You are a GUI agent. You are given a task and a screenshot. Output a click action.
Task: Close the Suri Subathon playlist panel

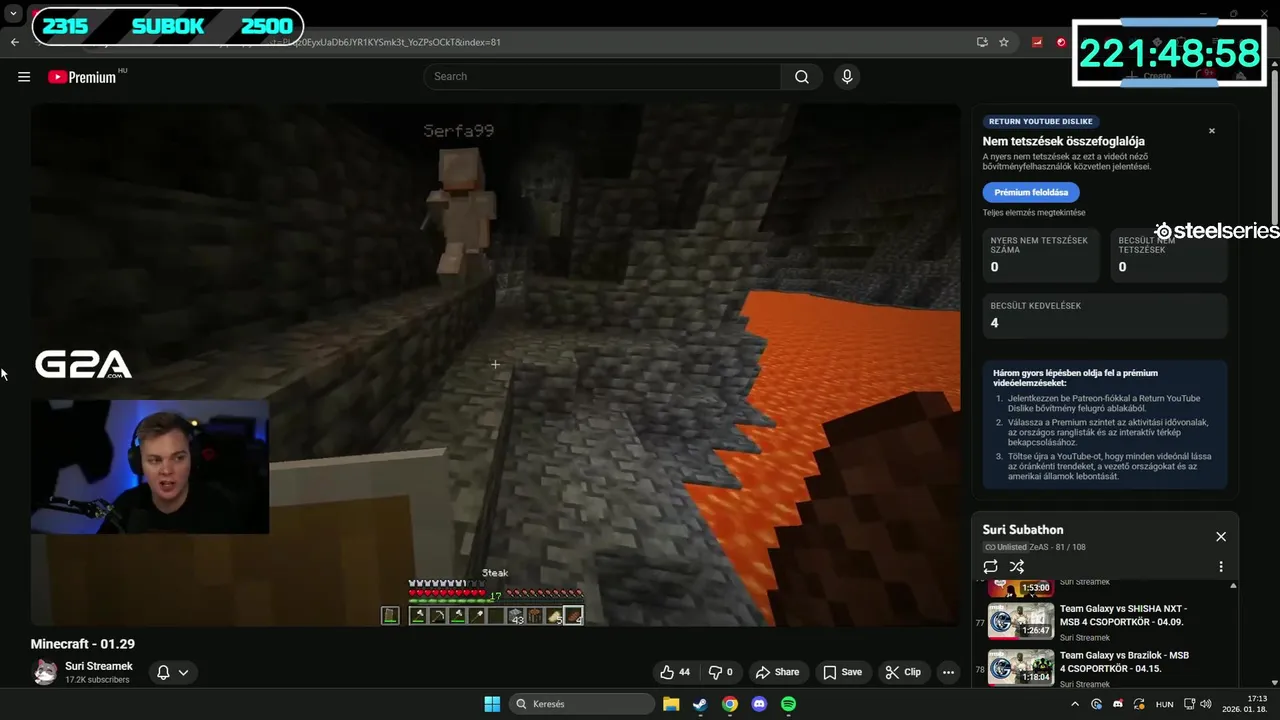click(x=1221, y=537)
